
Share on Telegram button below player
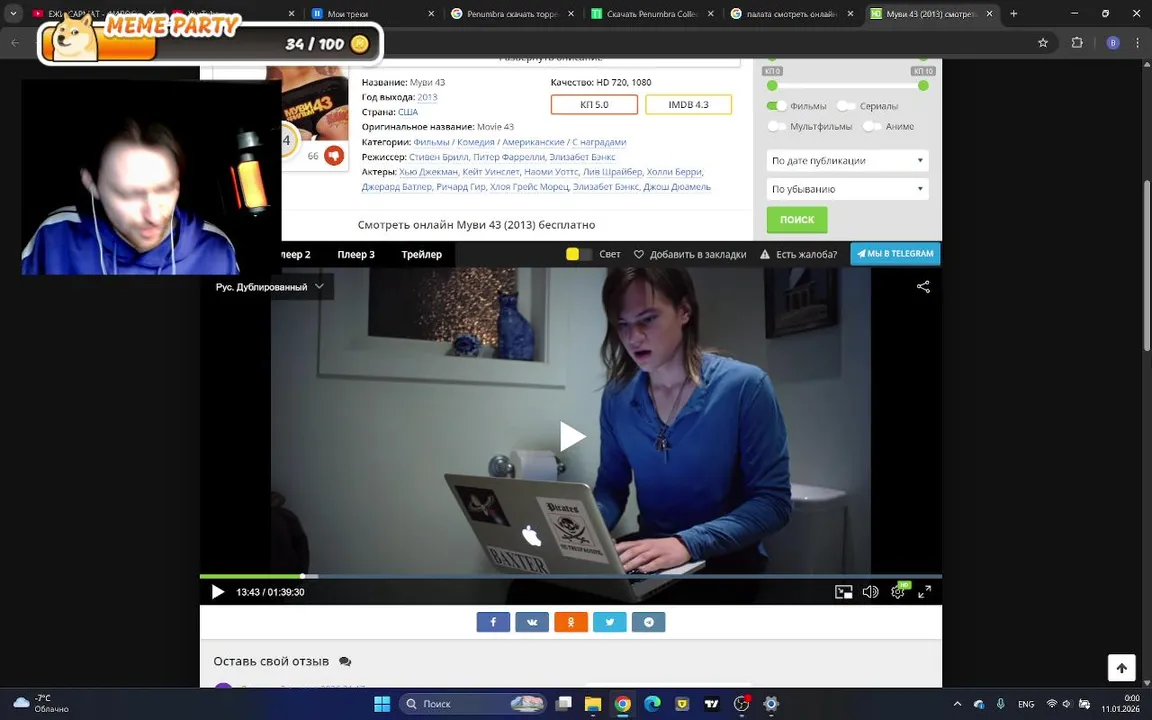(x=649, y=622)
